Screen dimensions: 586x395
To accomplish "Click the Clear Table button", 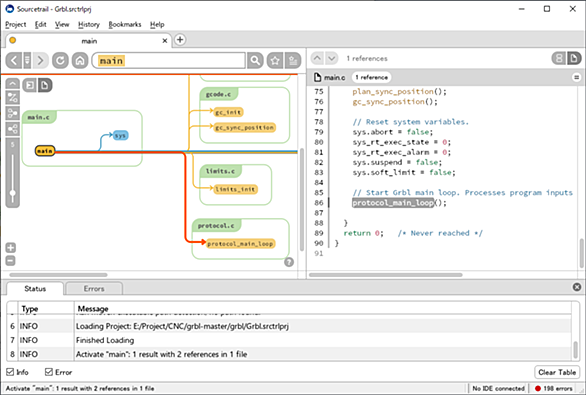I will coord(557,372).
